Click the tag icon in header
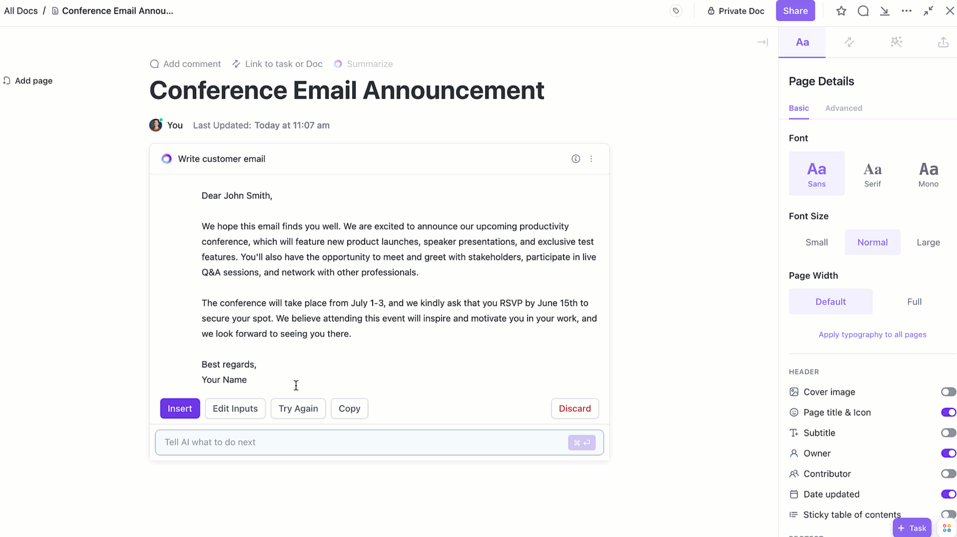957x537 pixels. (676, 11)
